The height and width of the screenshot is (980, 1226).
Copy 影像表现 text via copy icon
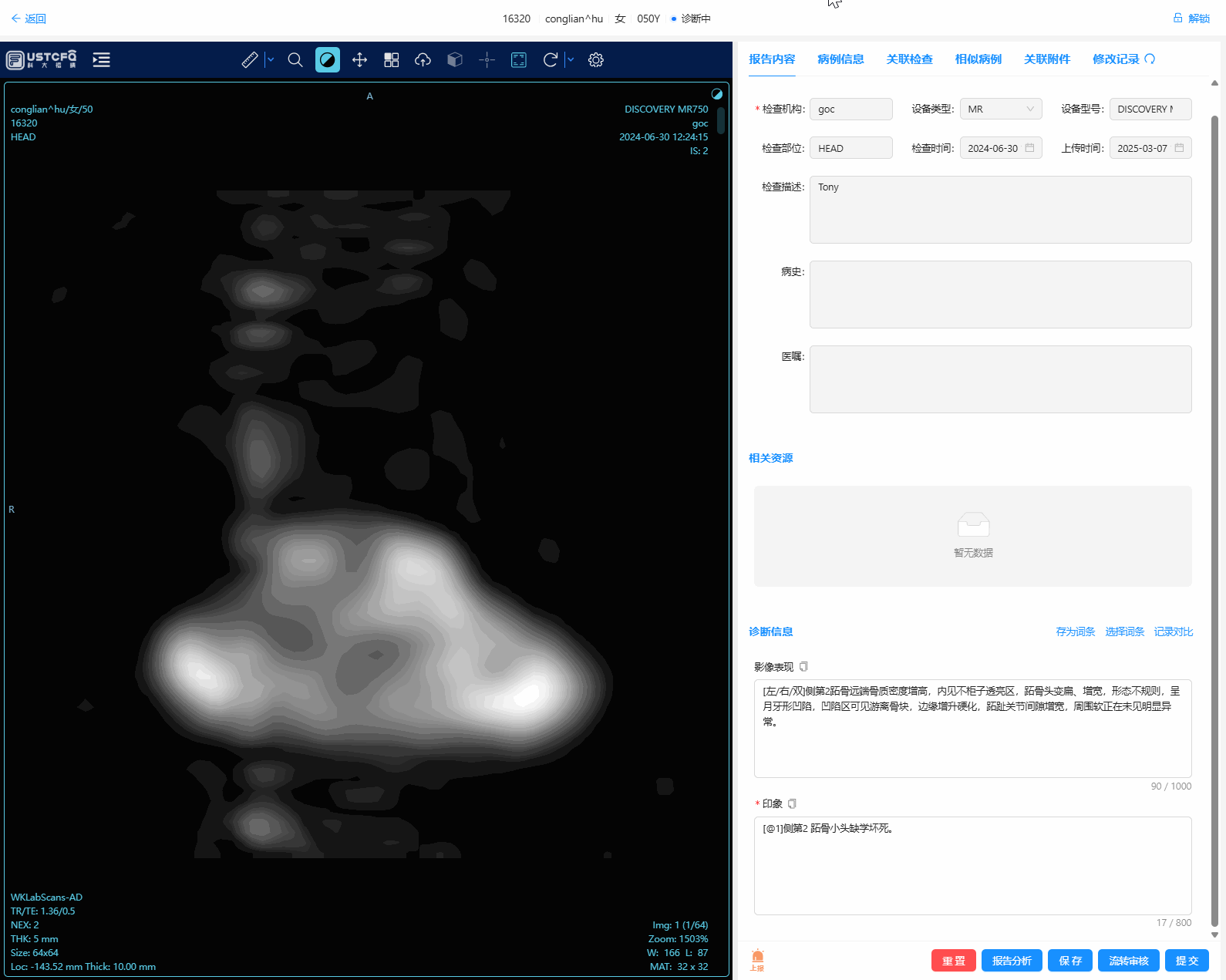click(803, 666)
